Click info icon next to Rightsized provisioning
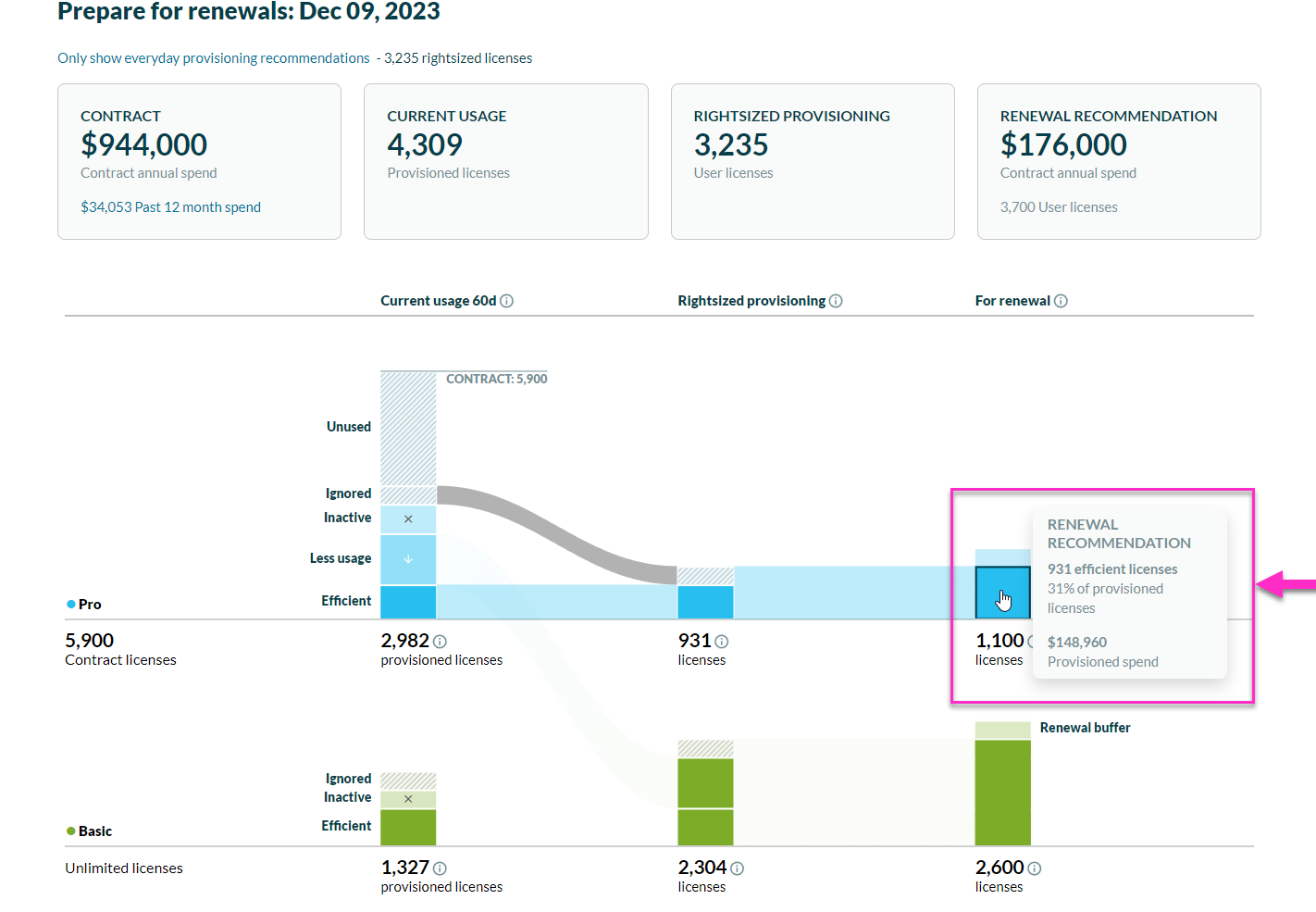 click(x=836, y=301)
